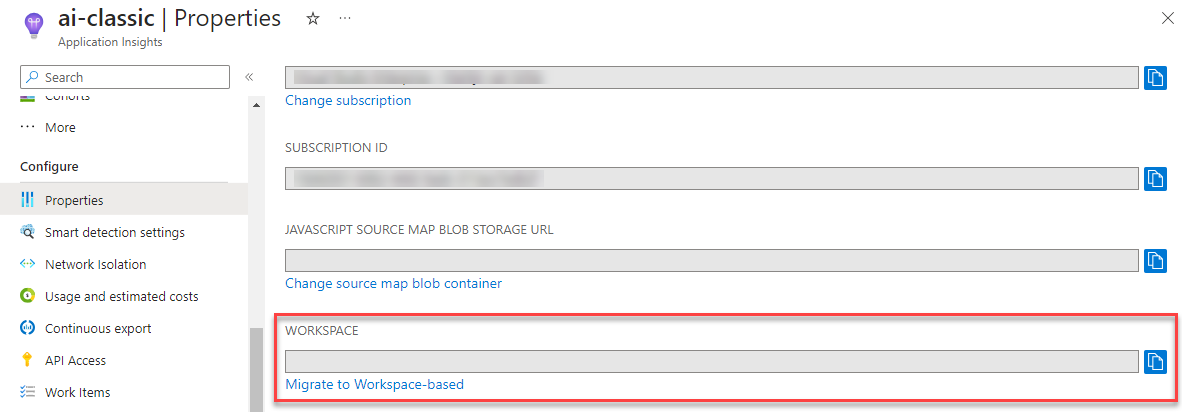Open Work Items page

point(78,392)
